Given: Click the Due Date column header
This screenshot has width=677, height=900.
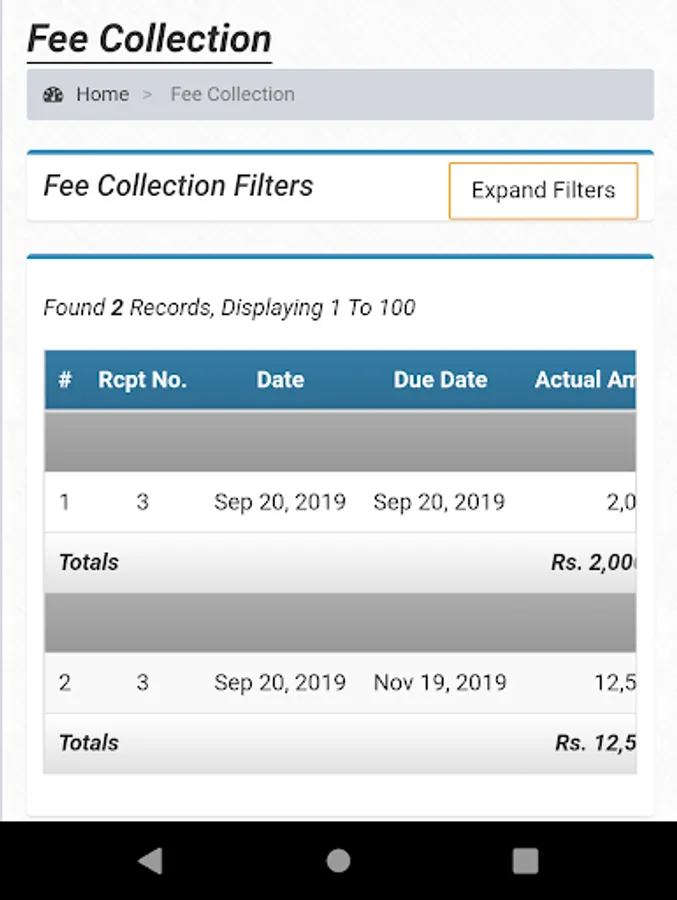Looking at the screenshot, I should click(440, 380).
